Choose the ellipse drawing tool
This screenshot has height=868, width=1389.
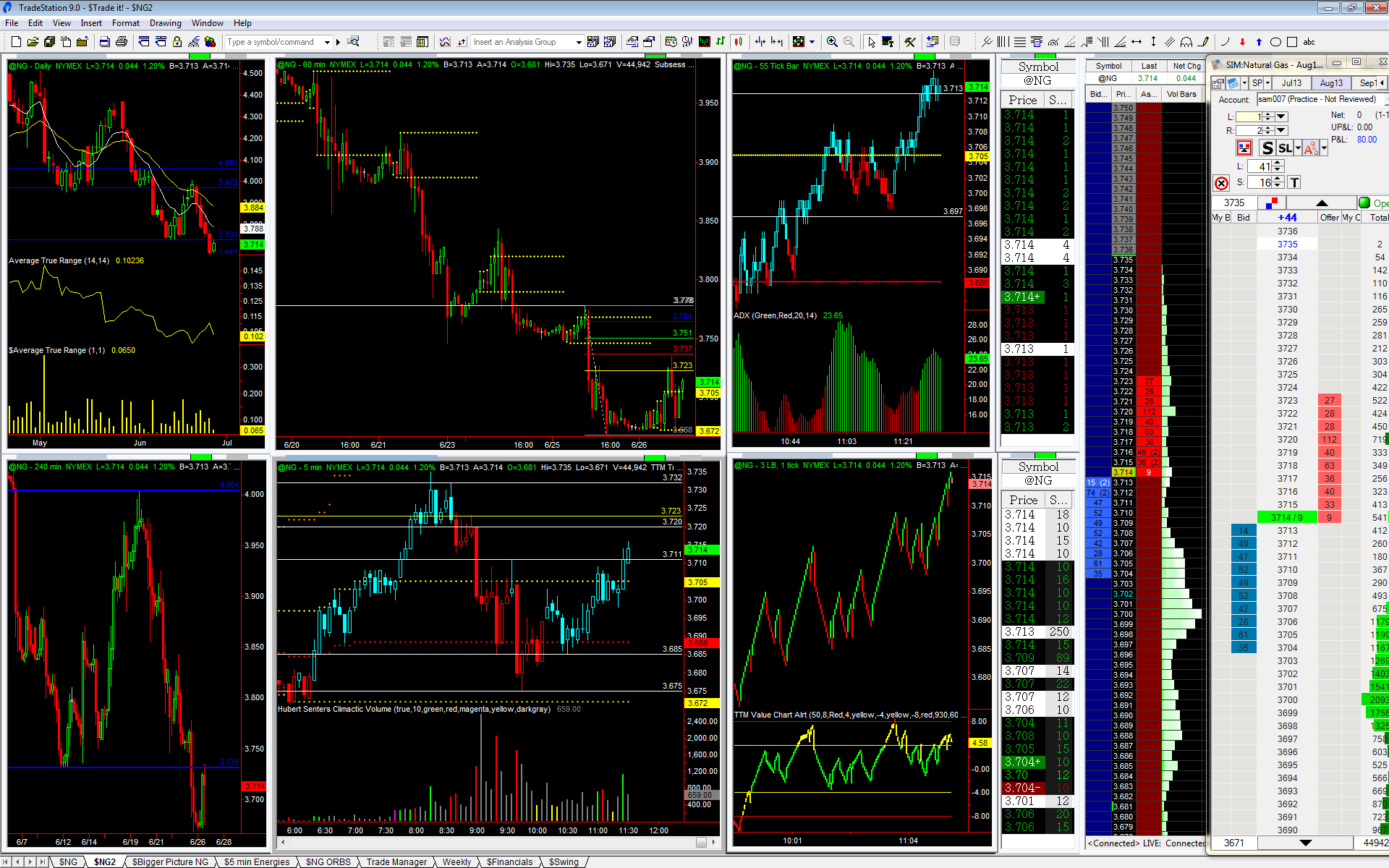pos(1275,42)
